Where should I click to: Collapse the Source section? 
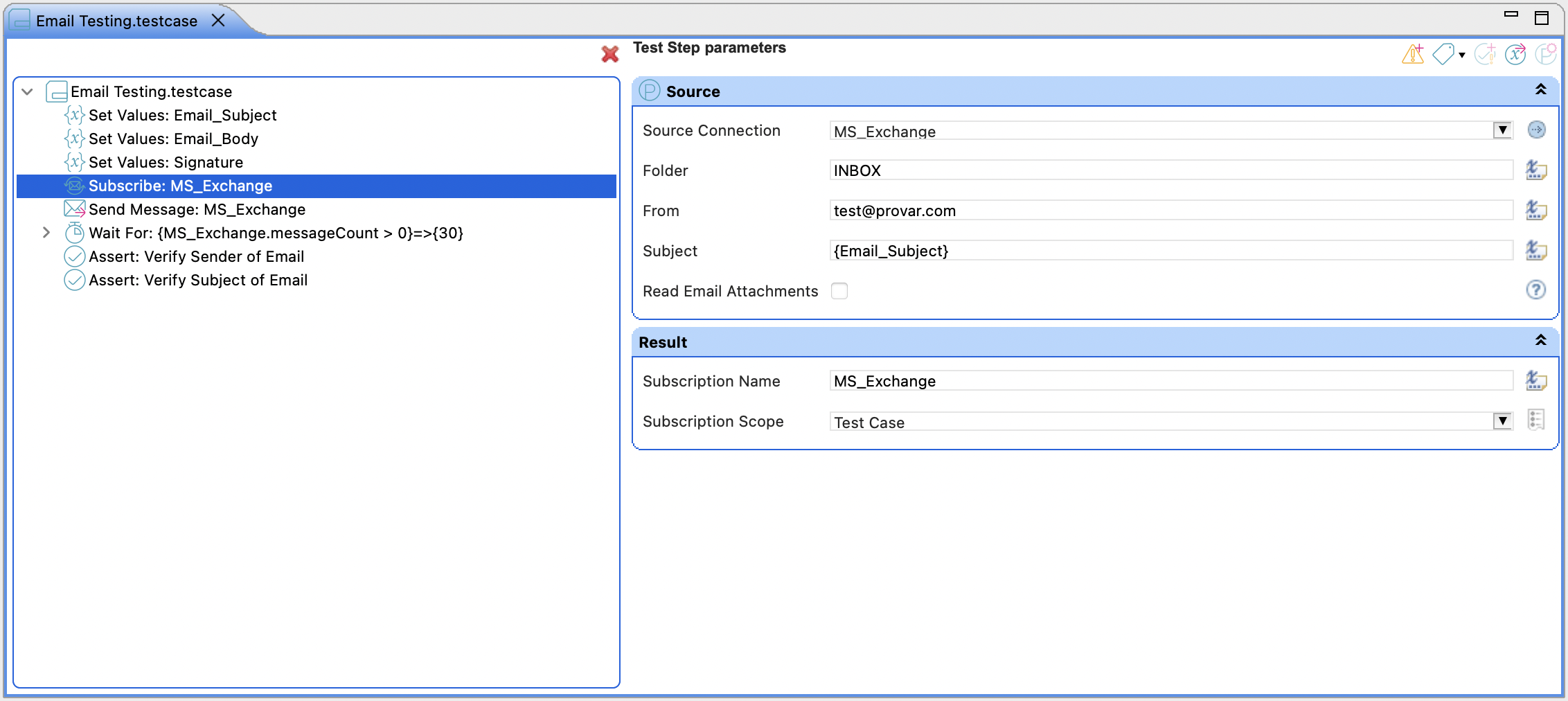1541,90
